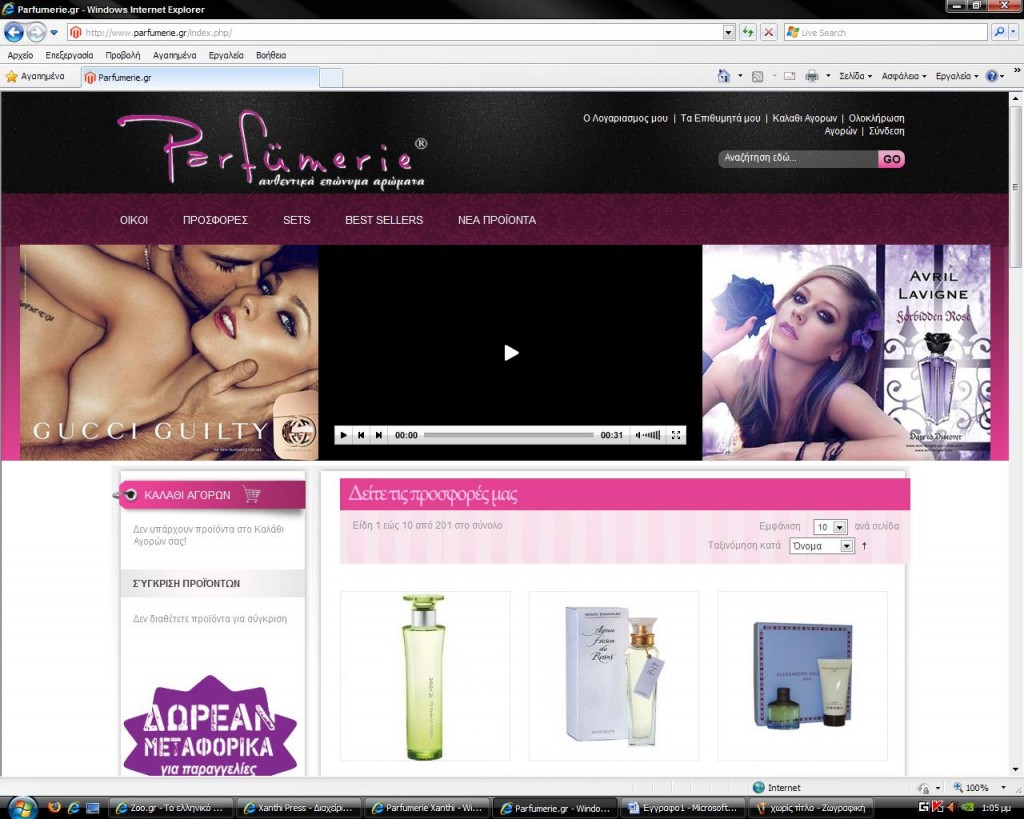This screenshot has height=819, width=1024.
Task: Click the Kaspersky tray icon
Action: (938, 808)
